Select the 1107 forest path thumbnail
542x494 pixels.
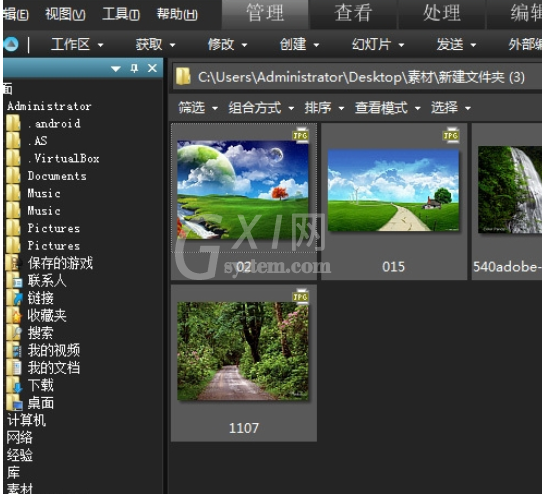(243, 351)
